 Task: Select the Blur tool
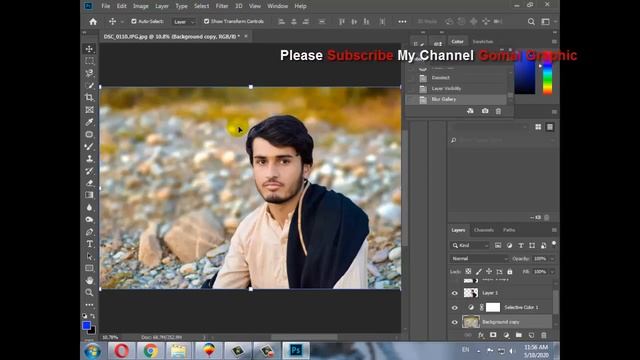(89, 207)
